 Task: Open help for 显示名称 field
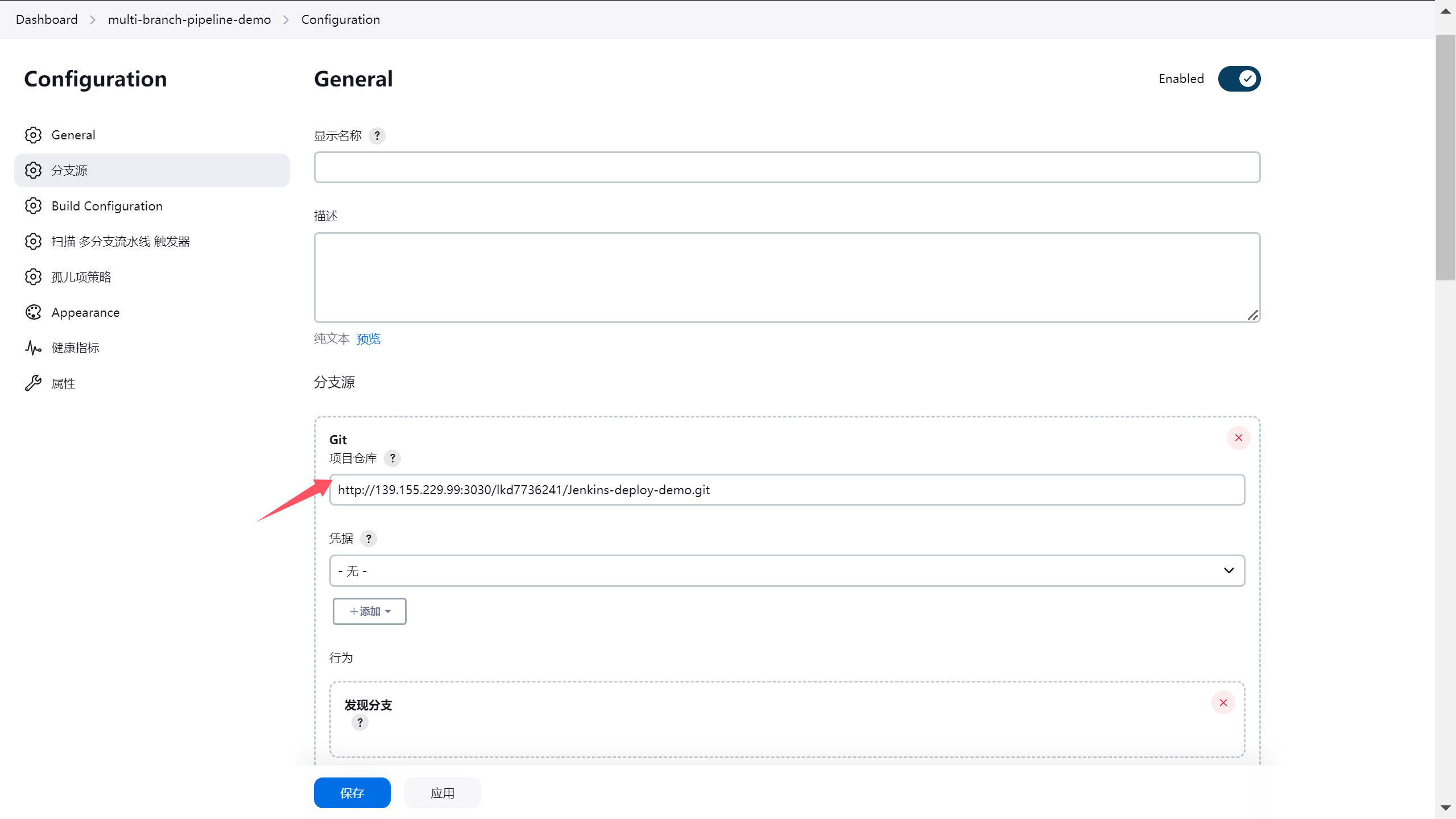tap(377, 136)
